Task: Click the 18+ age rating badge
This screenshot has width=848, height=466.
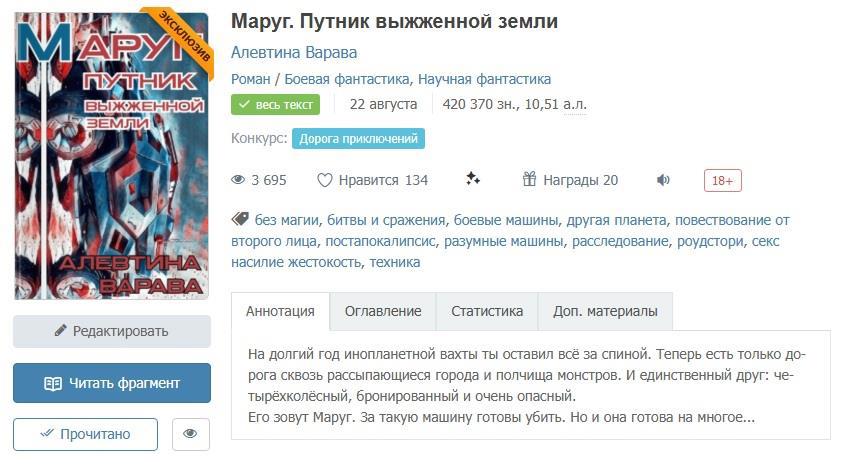Action: [x=722, y=180]
